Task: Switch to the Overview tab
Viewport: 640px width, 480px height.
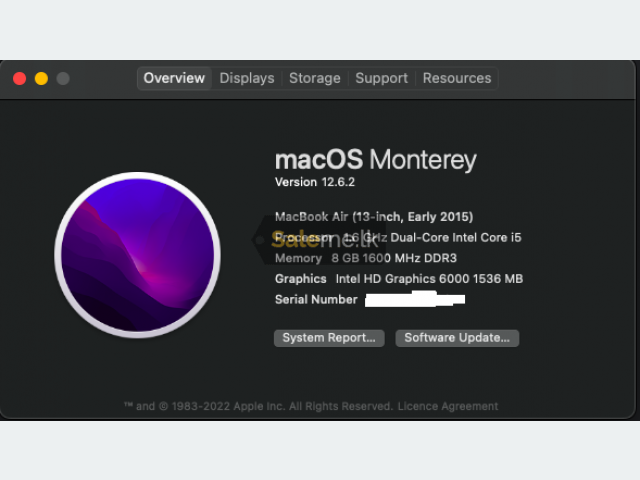Action: [x=174, y=78]
